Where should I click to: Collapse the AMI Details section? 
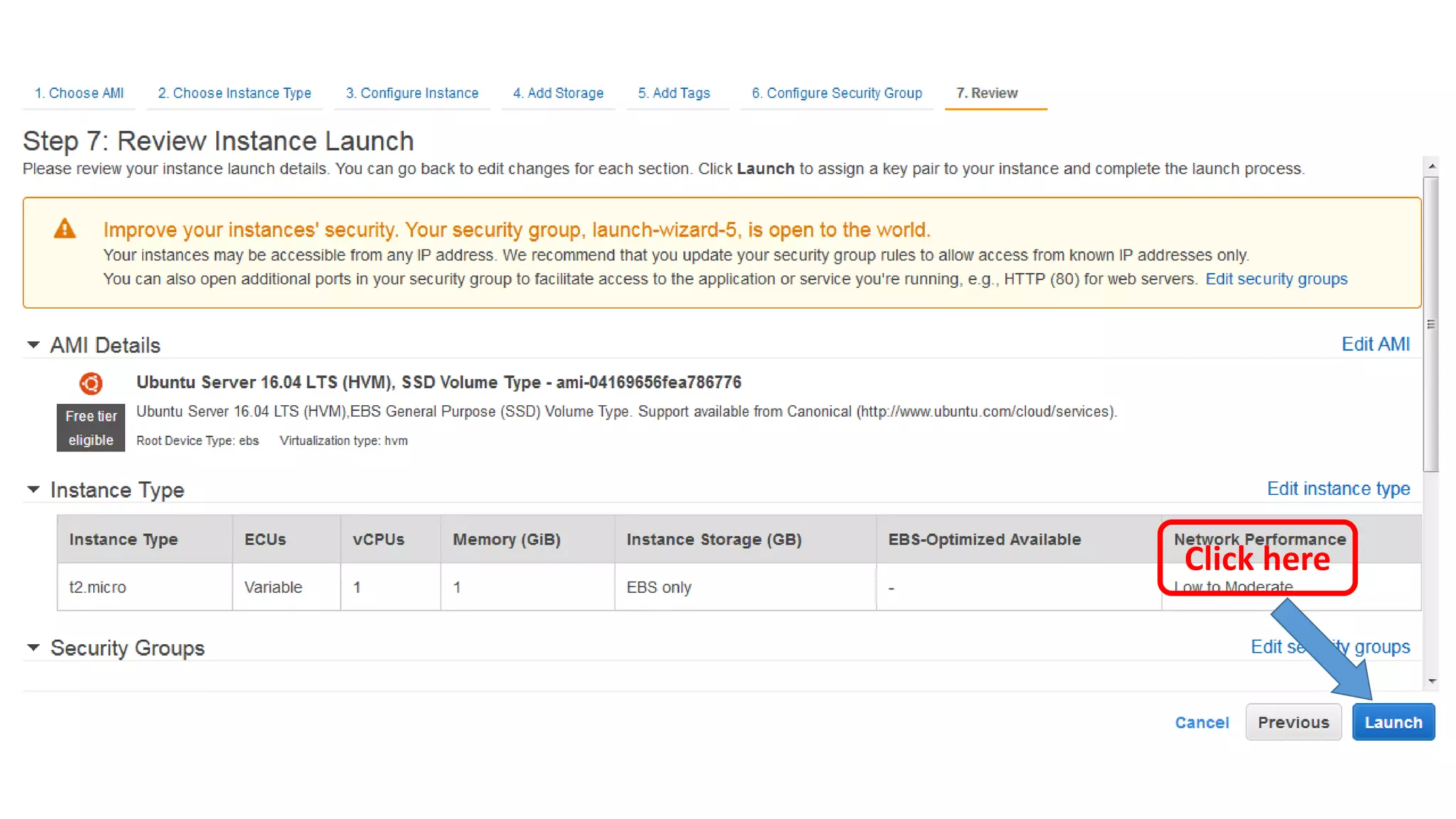tap(33, 345)
